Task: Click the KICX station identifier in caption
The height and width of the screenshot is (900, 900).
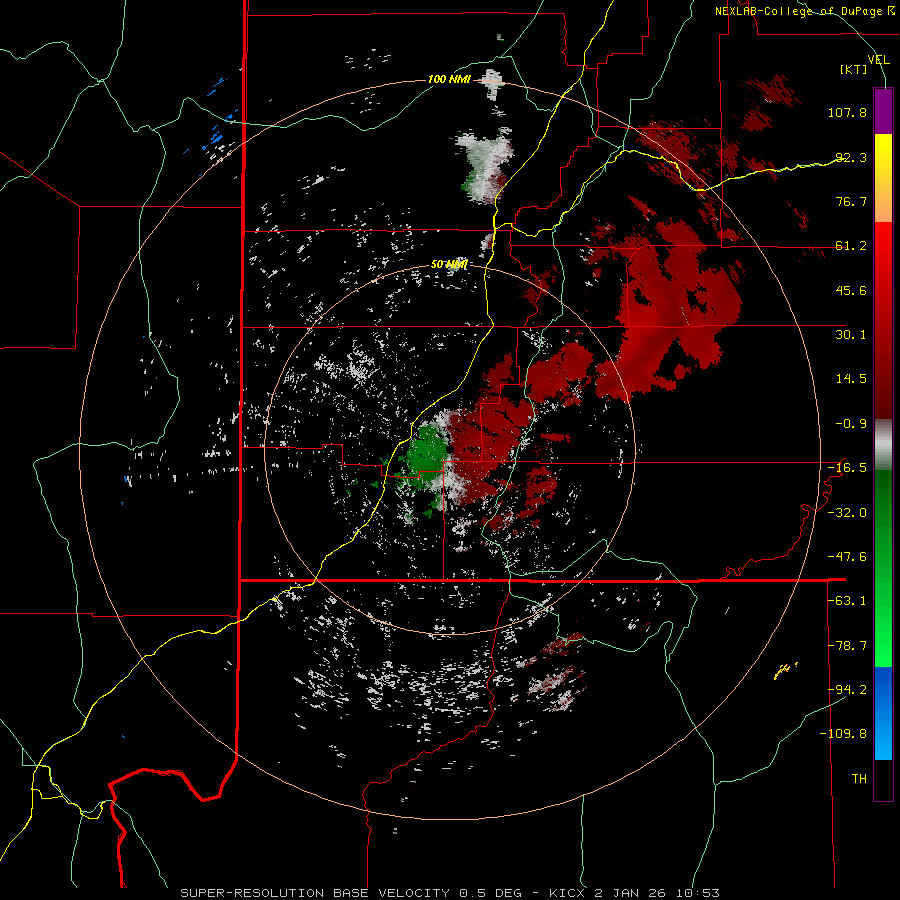Action: [x=568, y=893]
